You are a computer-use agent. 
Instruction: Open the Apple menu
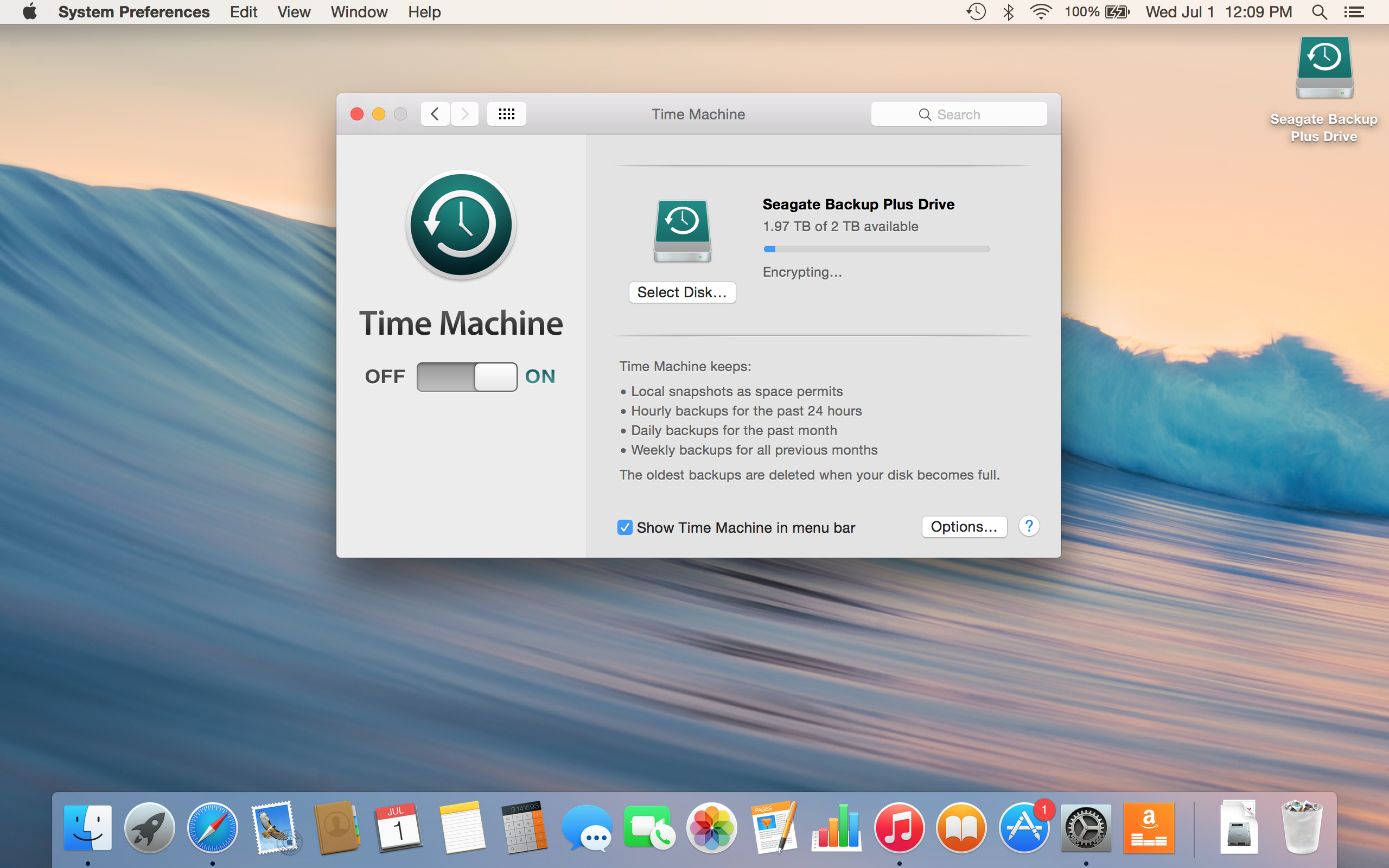pyautogui.click(x=30, y=11)
